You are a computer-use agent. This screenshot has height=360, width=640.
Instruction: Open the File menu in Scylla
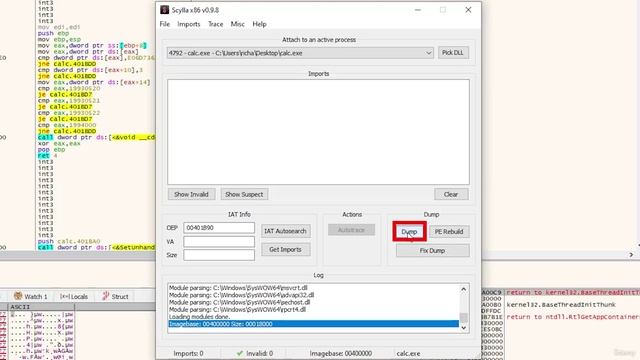(x=164, y=24)
